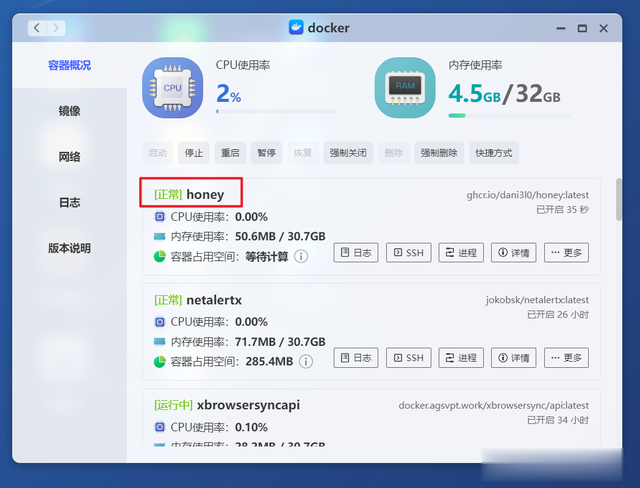Stop container with 停止 button
Image resolution: width=640 pixels, height=488 pixels.
[194, 153]
